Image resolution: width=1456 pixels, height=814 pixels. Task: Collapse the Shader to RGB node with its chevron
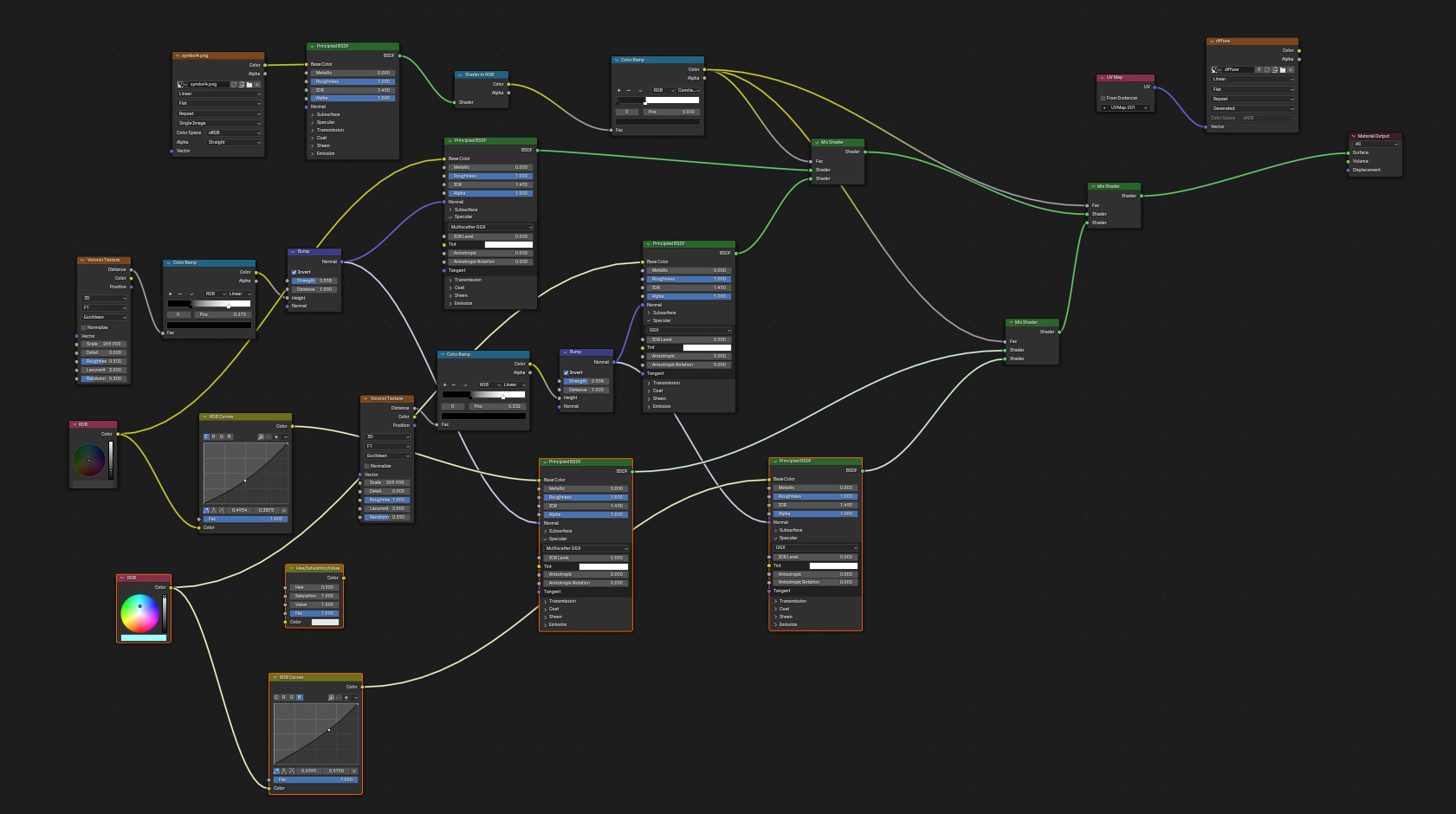tap(461, 74)
